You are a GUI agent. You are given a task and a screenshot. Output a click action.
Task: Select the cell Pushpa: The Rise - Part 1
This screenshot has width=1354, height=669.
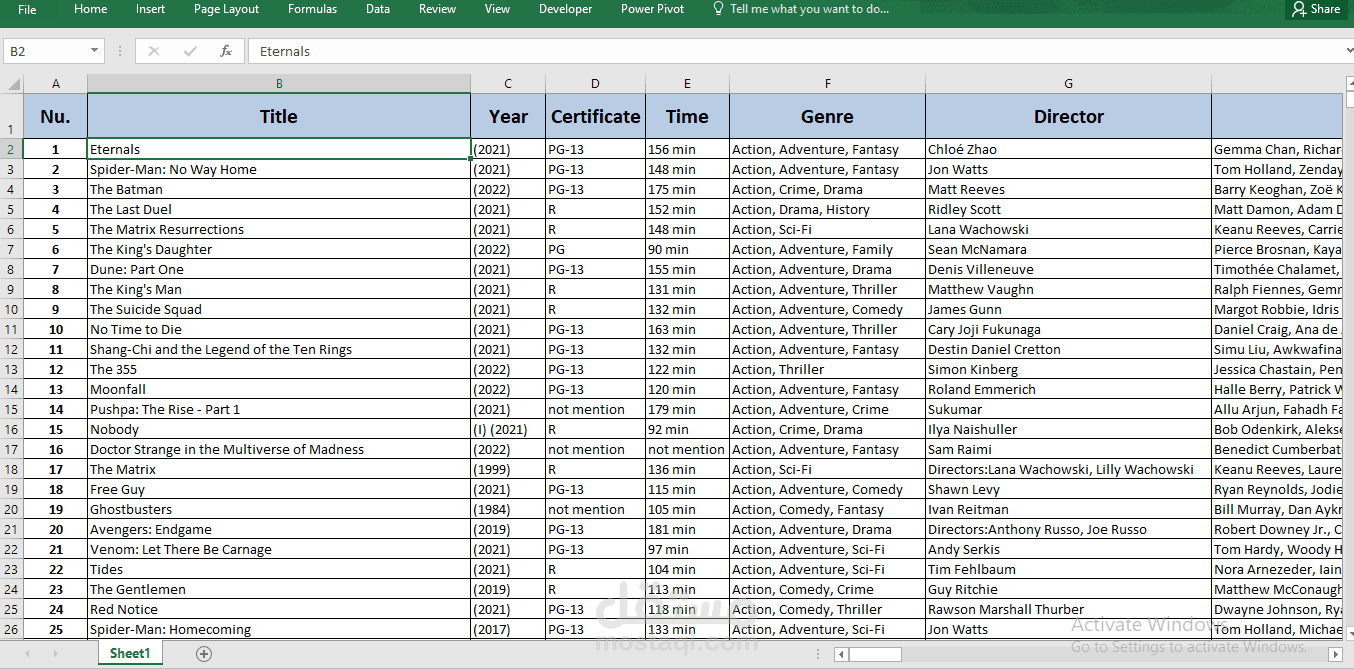[x=279, y=409]
